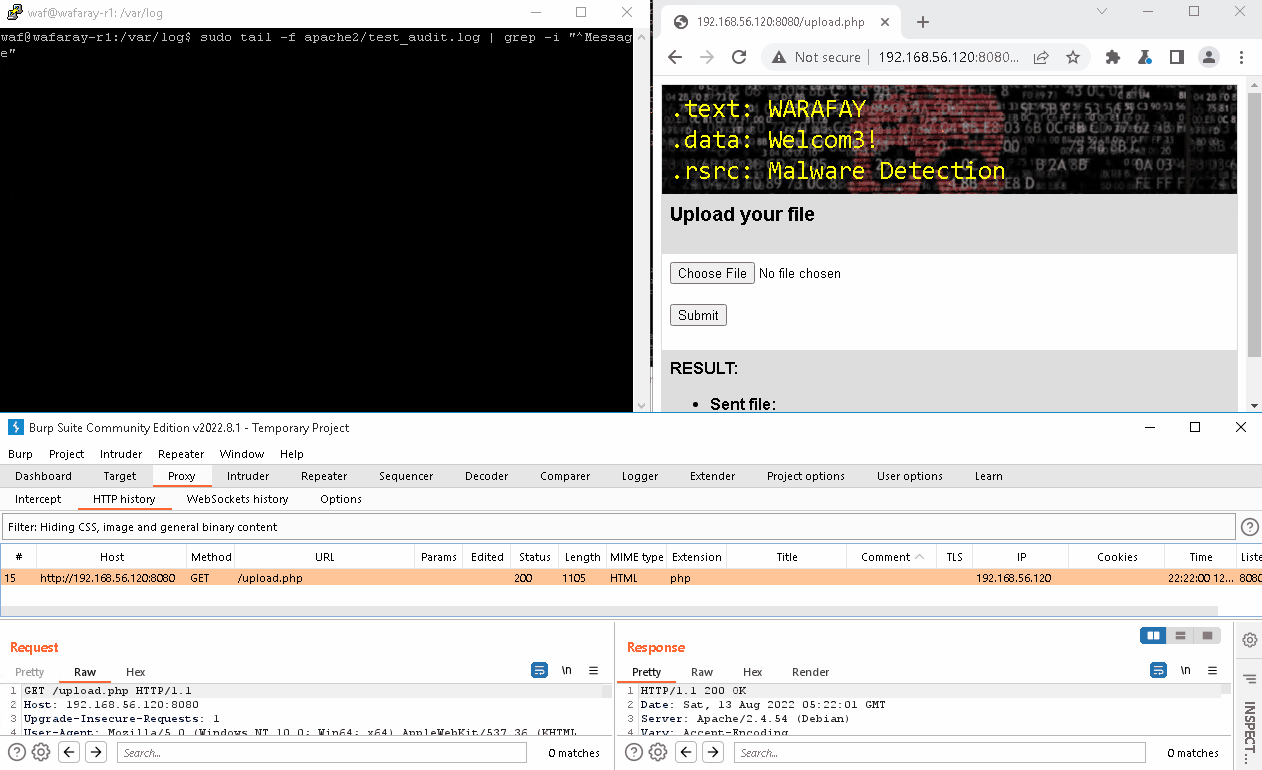Open Request search help icon
Viewport: 1262px width, 770px height.
(x=17, y=752)
